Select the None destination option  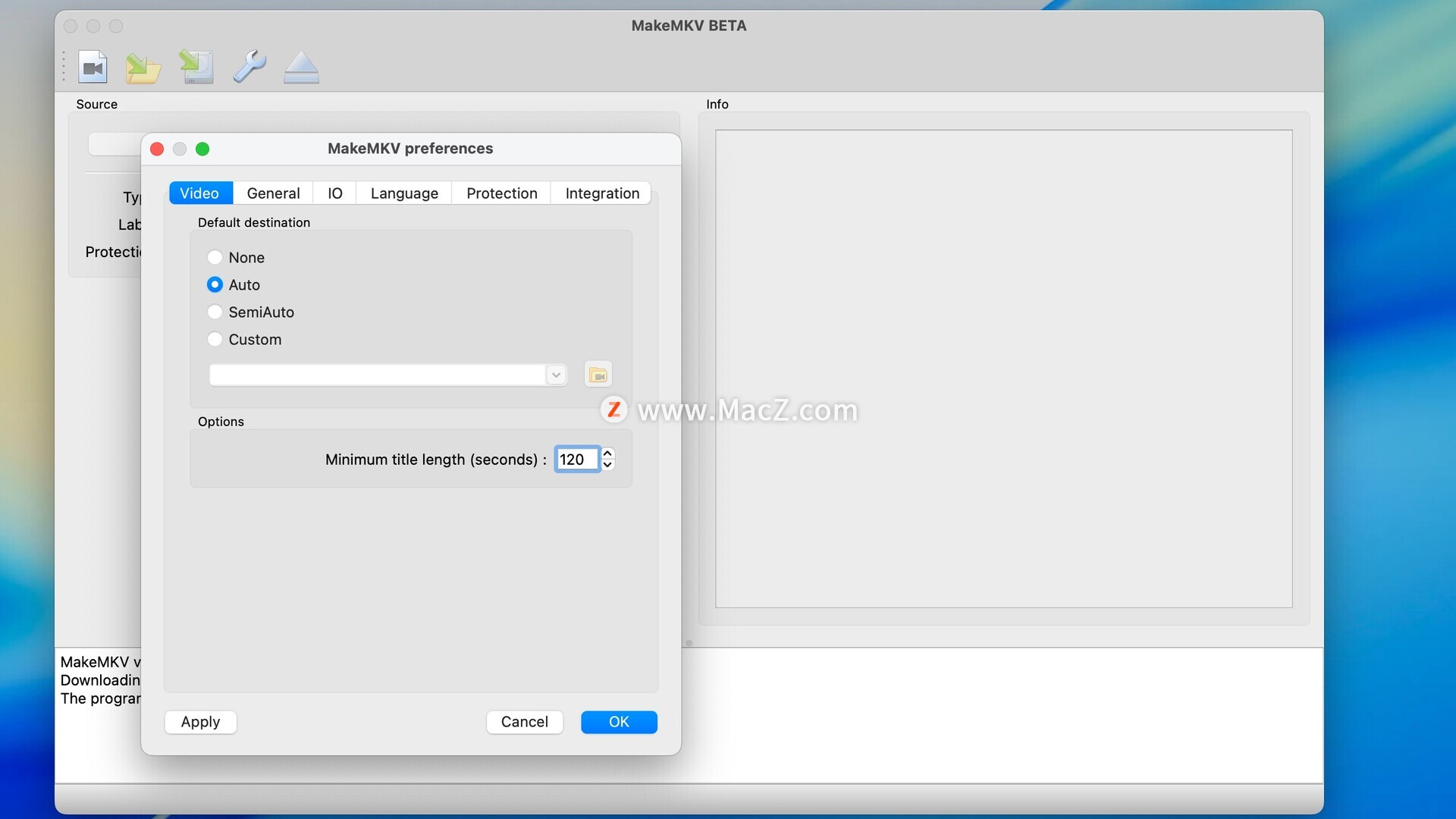[215, 258]
